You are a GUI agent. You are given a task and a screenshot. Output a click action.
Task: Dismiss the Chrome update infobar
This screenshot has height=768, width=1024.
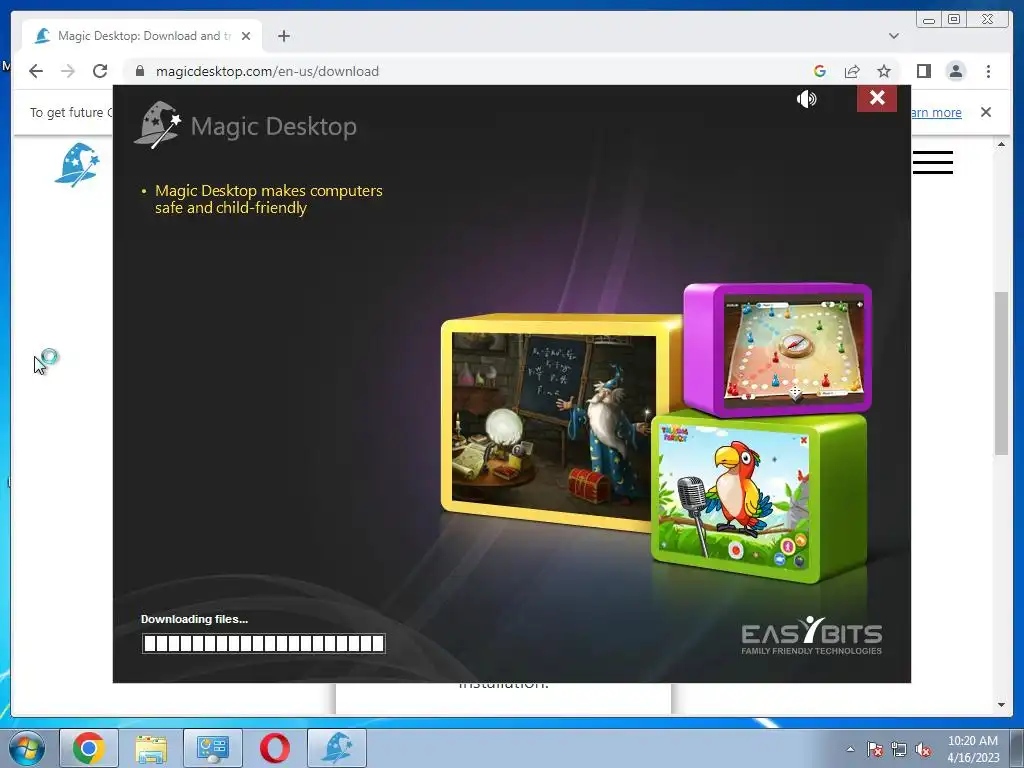click(985, 112)
